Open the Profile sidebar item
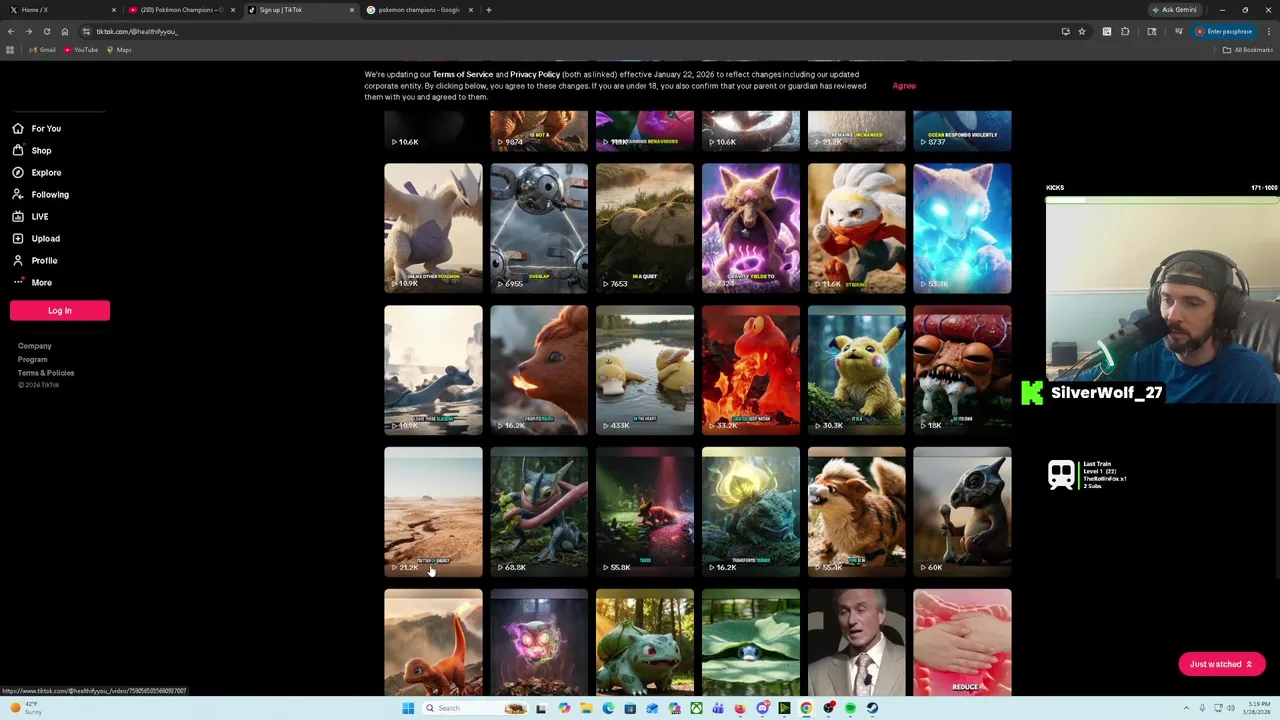 (x=35, y=260)
